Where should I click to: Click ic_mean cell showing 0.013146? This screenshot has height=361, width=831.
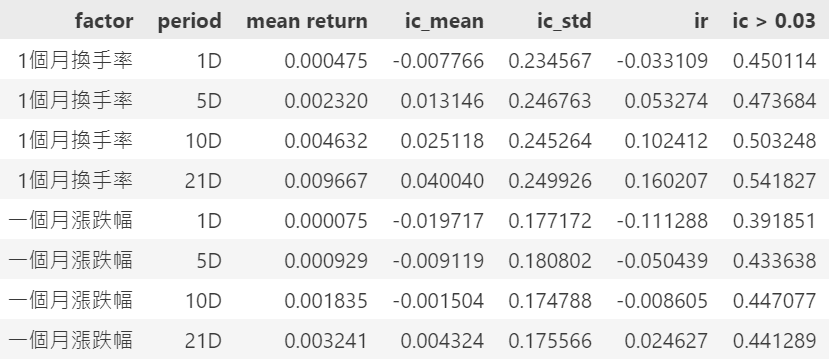pos(442,101)
